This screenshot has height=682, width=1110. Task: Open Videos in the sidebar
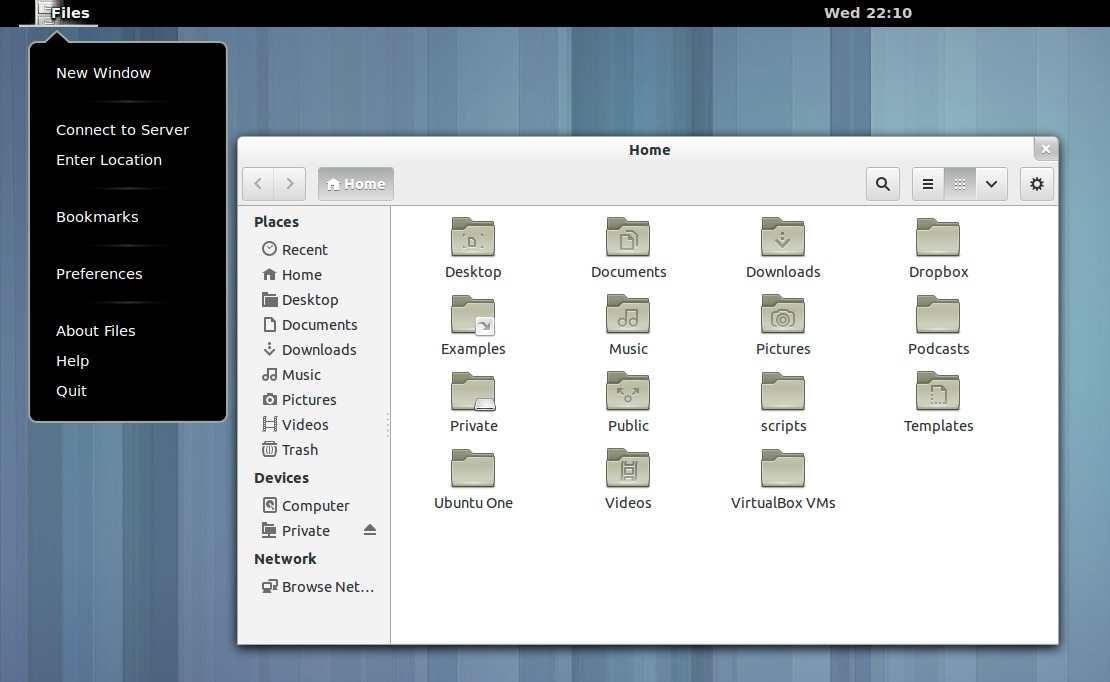click(x=315, y=425)
